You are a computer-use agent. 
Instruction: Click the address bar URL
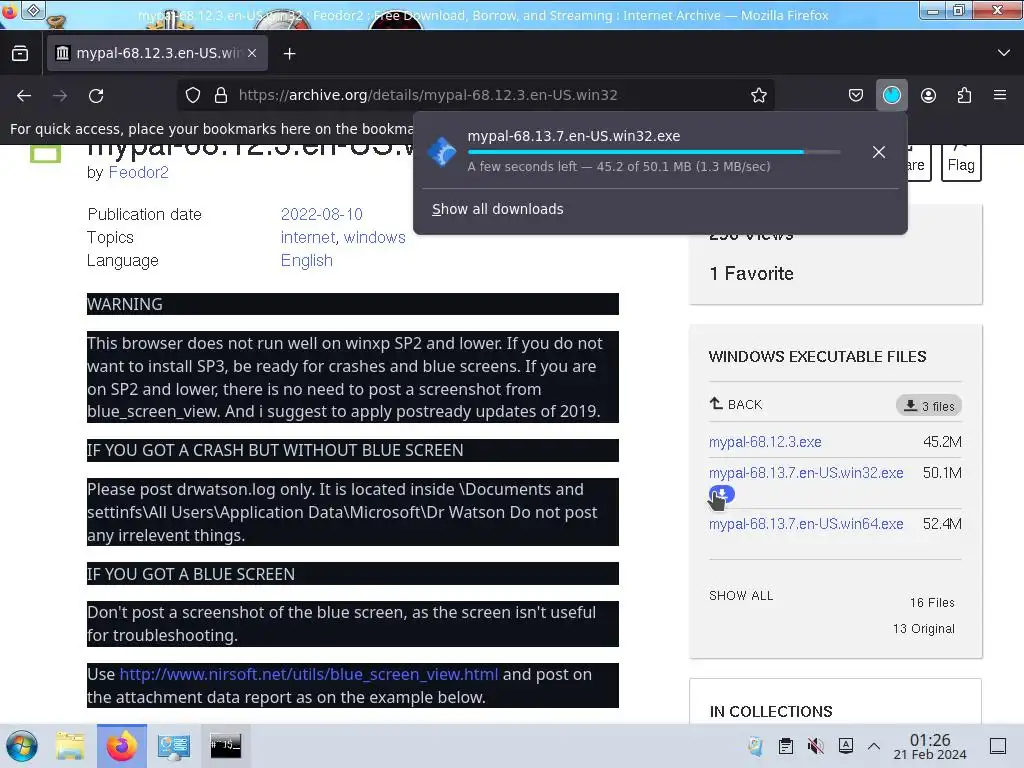click(x=428, y=95)
